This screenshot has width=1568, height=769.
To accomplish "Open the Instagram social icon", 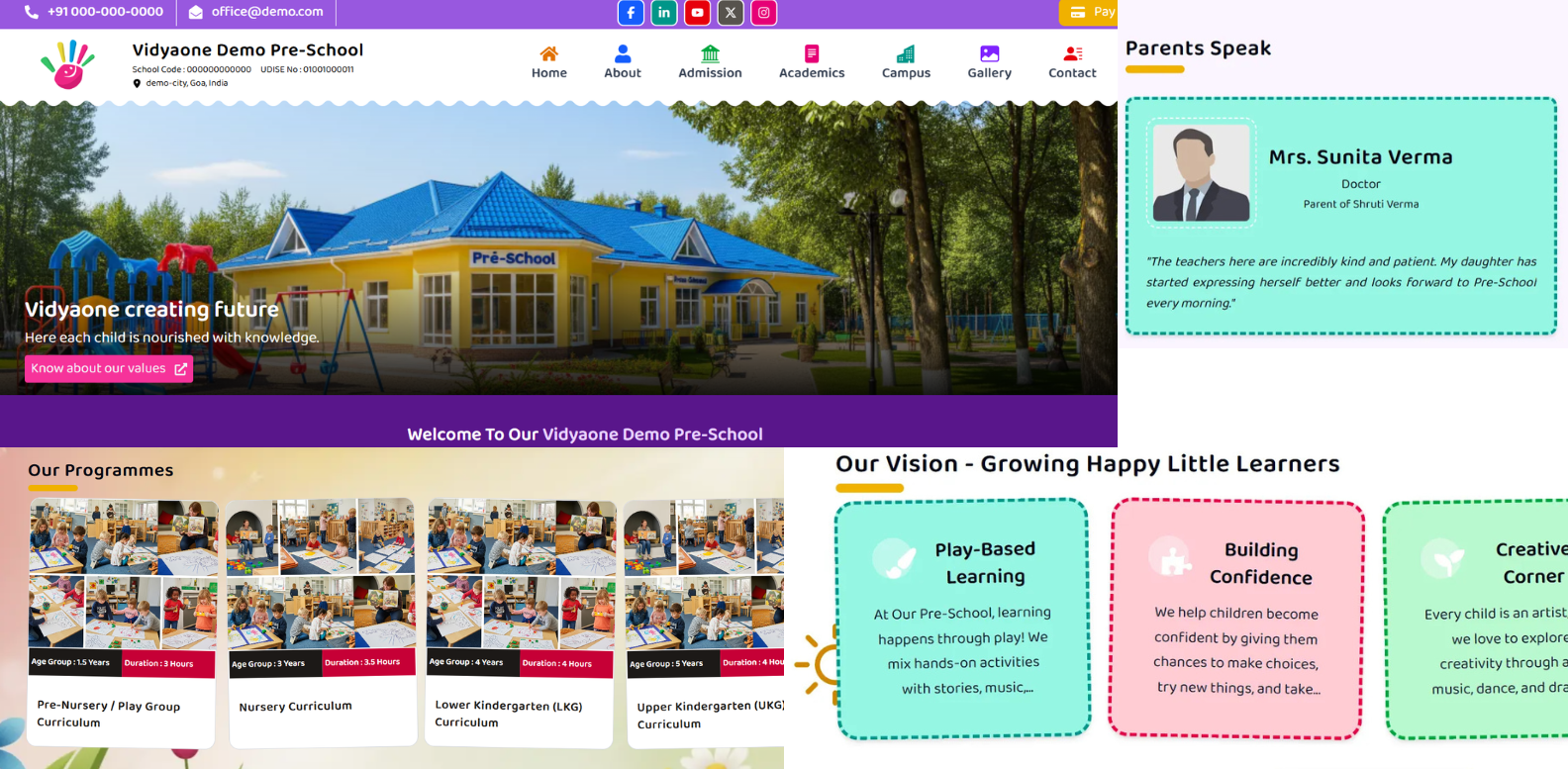I will point(764,13).
